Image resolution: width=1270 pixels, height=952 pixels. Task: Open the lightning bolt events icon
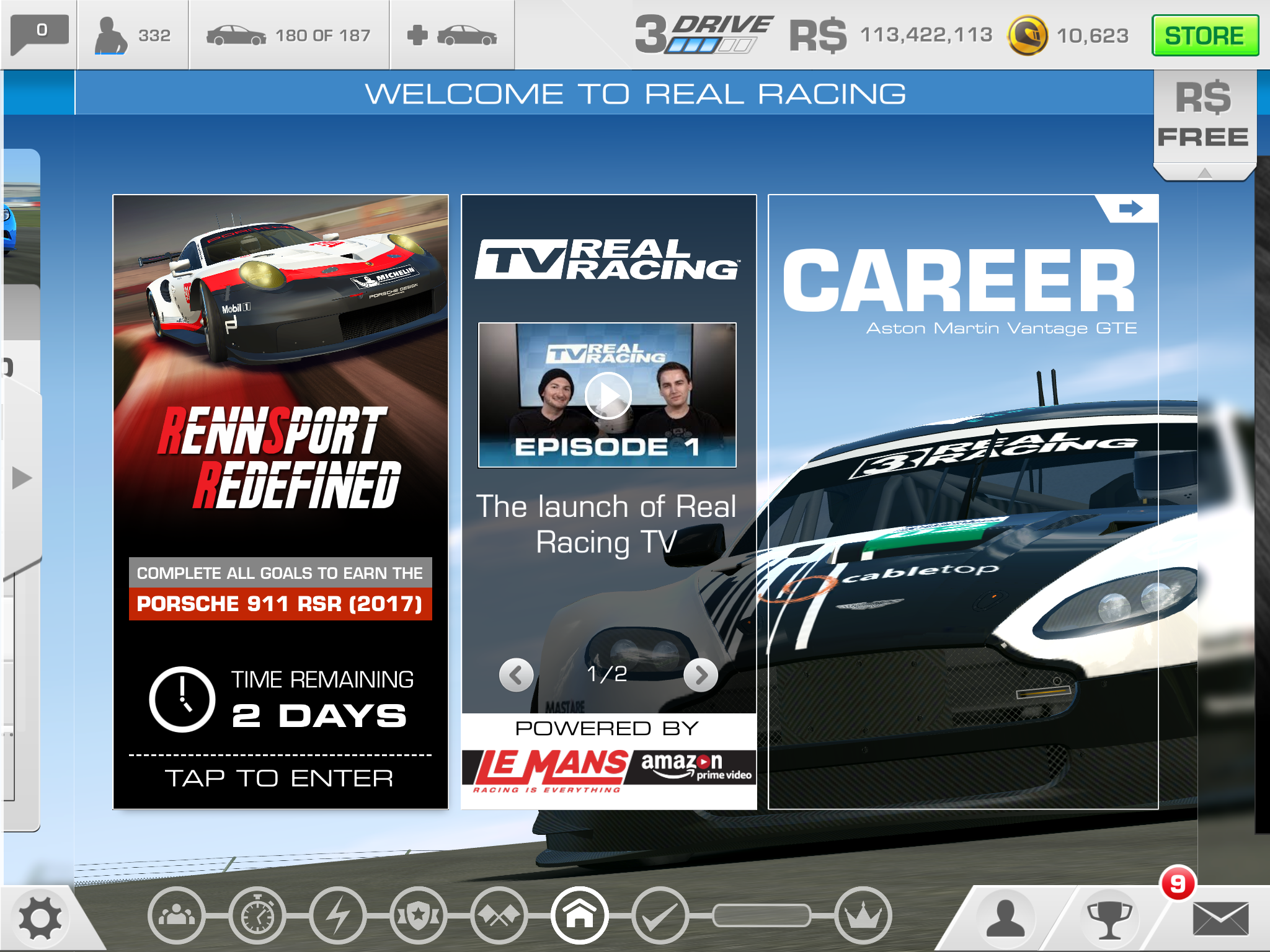pyautogui.click(x=338, y=915)
